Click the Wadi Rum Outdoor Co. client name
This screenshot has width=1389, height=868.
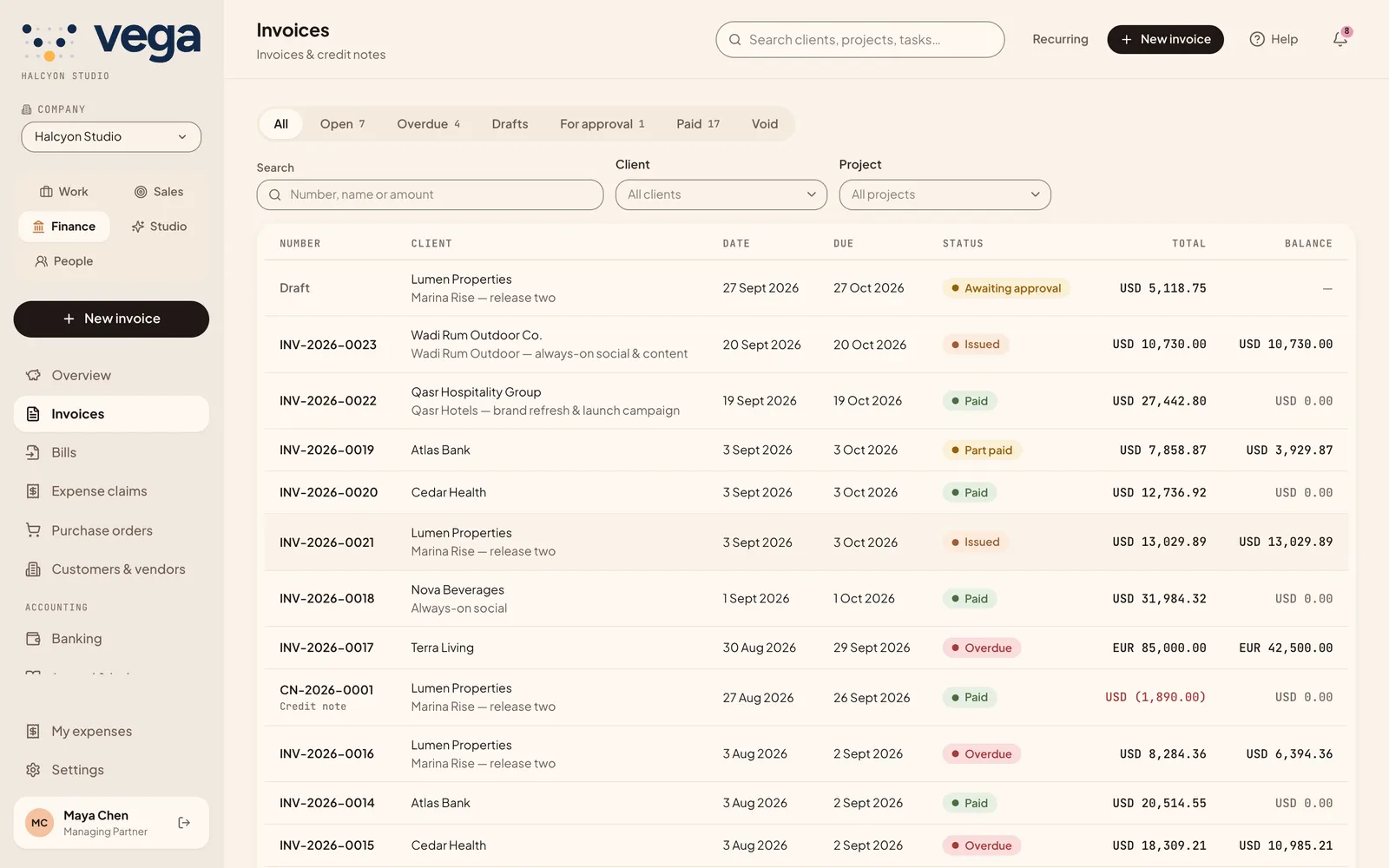point(476,335)
